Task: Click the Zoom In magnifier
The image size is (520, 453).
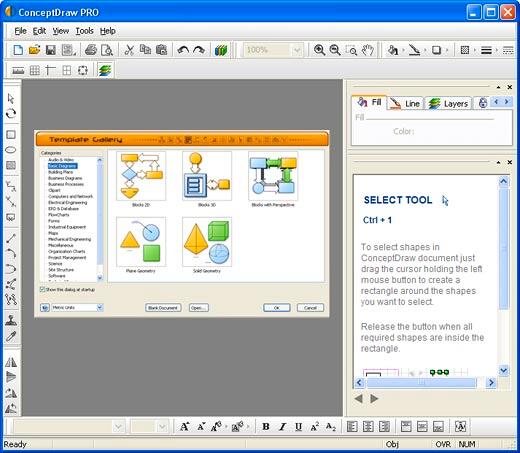Action: 319,50
